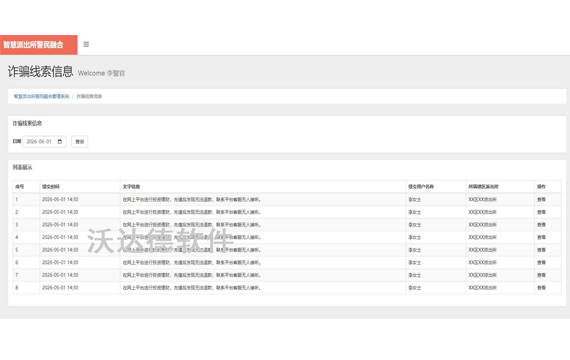Select the submit time in row 1
Viewport: 570px width, 360px height.
[x=60, y=199]
